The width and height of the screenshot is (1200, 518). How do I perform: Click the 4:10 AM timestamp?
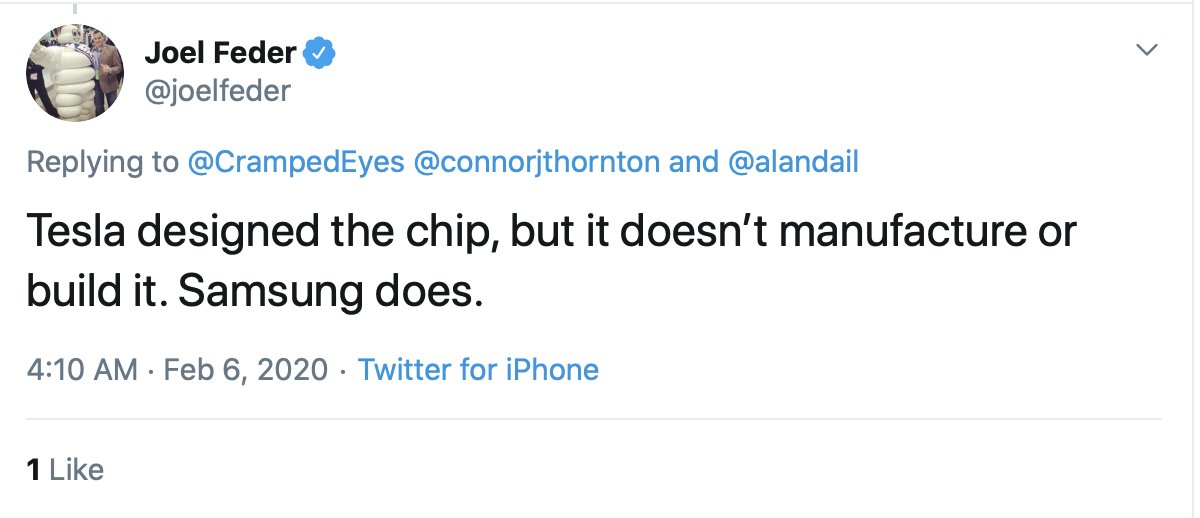pyautogui.click(x=82, y=370)
